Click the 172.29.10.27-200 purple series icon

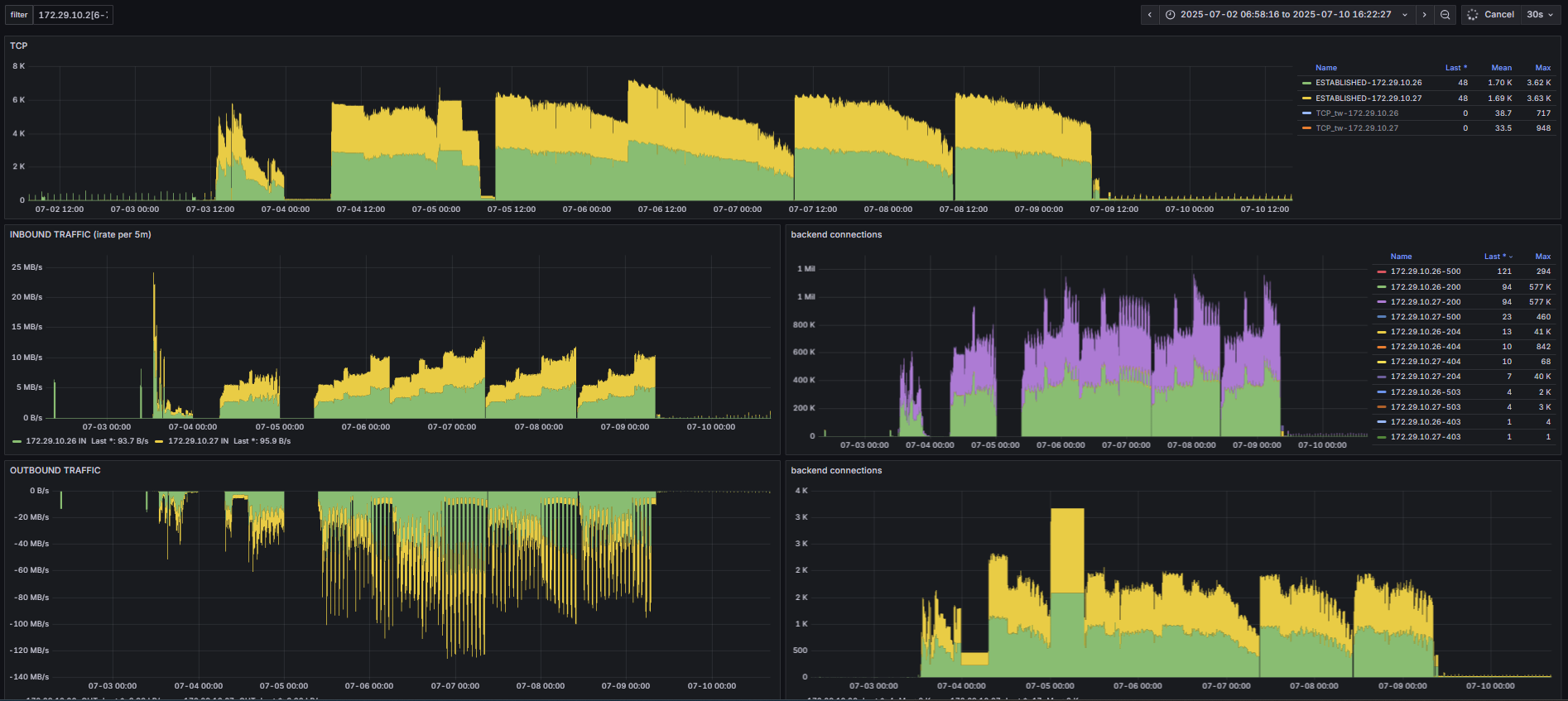[x=1381, y=302]
